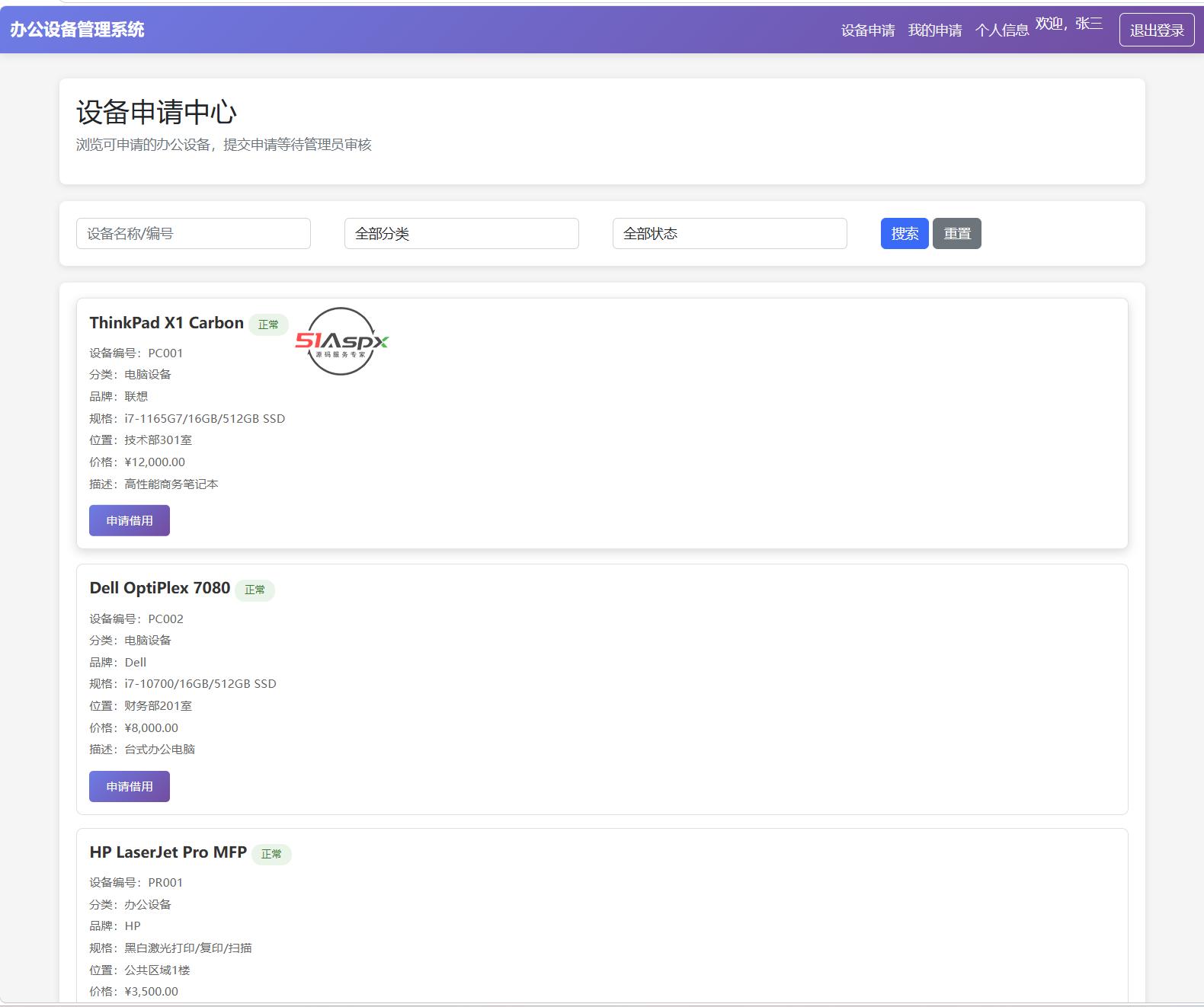
Task: Open the 全部分类 category dropdown
Action: tap(462, 233)
